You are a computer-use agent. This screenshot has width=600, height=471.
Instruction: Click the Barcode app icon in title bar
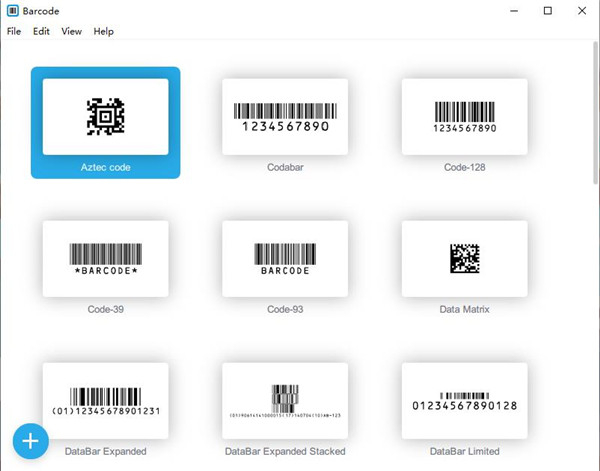13,11
